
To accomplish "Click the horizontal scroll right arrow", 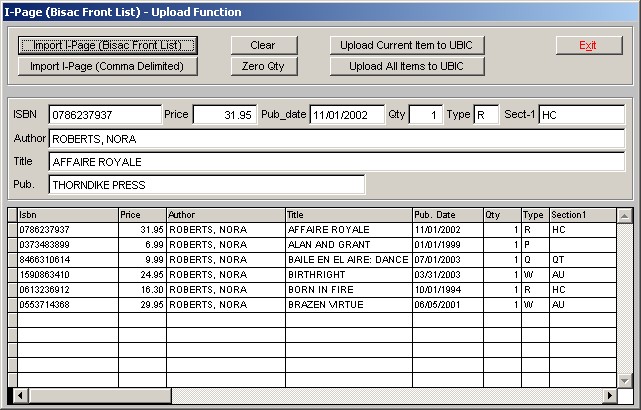I will [610, 395].
